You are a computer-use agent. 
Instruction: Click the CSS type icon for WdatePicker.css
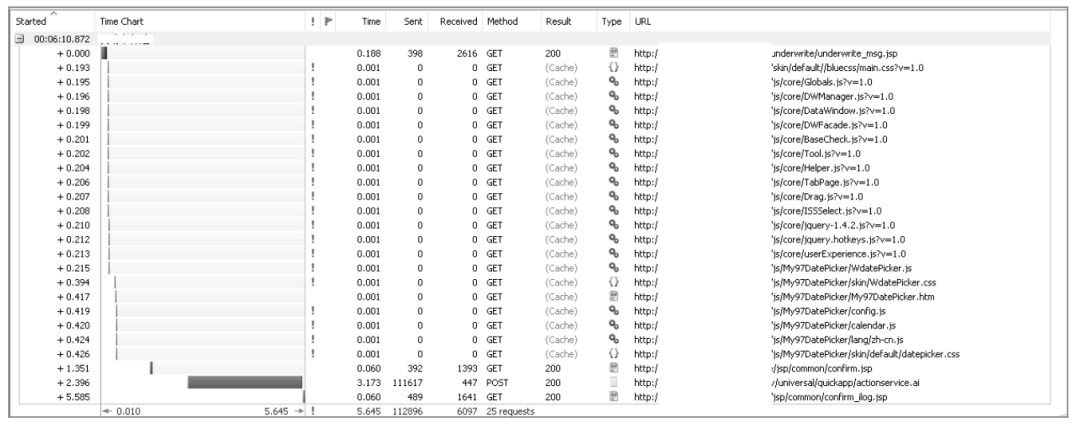614,282
